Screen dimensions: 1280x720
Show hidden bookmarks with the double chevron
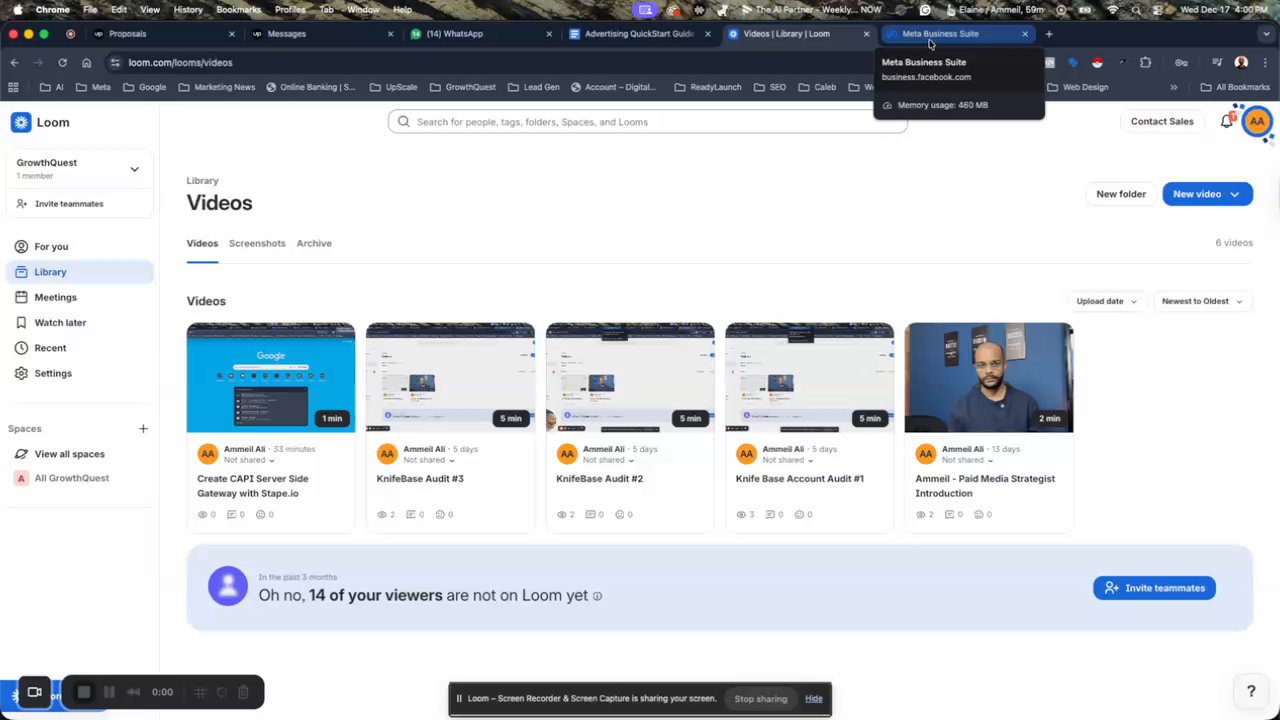(x=1173, y=87)
